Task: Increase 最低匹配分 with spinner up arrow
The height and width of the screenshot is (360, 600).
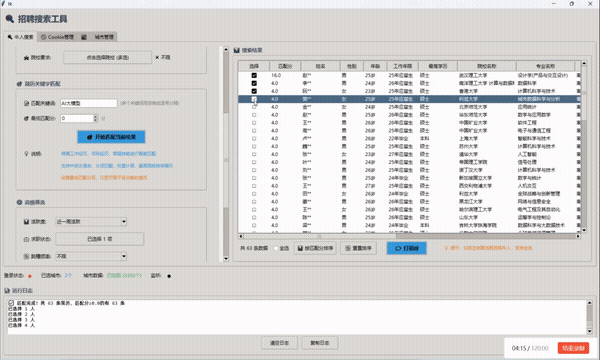Action: [x=96, y=117]
